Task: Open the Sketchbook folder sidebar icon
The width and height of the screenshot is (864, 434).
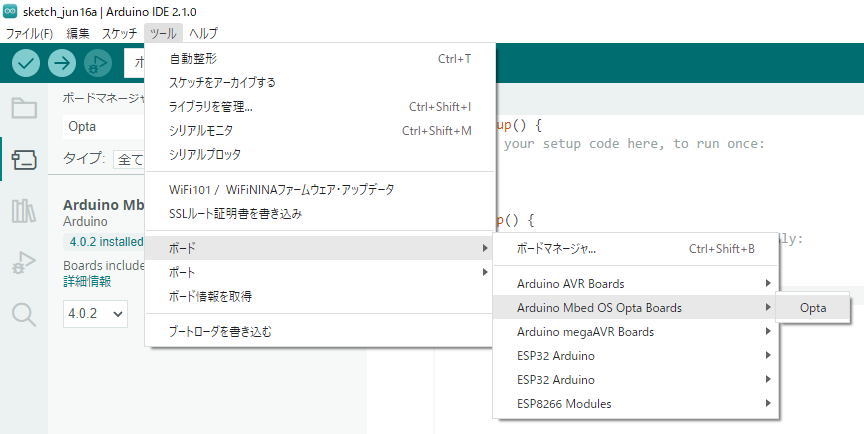Action: 24,108
